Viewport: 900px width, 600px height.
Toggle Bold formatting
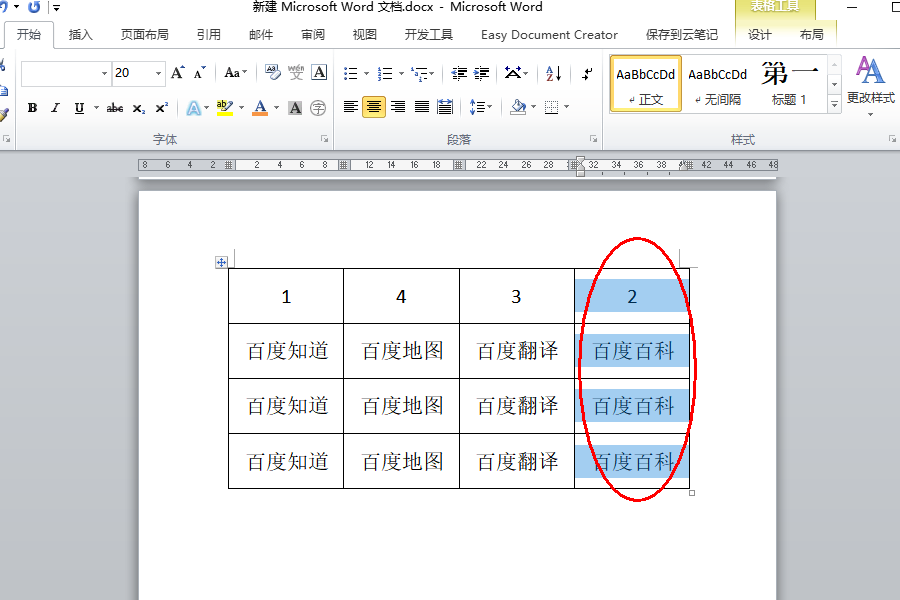click(x=32, y=108)
